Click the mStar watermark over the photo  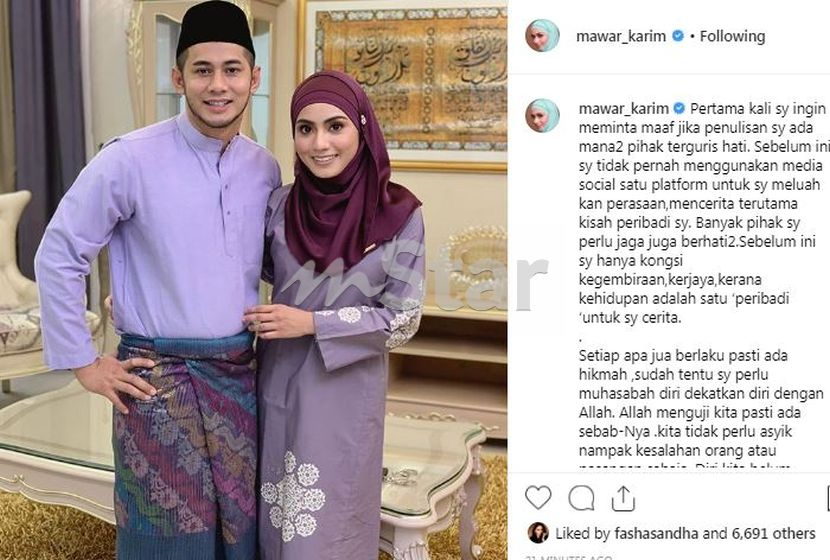pos(413,278)
